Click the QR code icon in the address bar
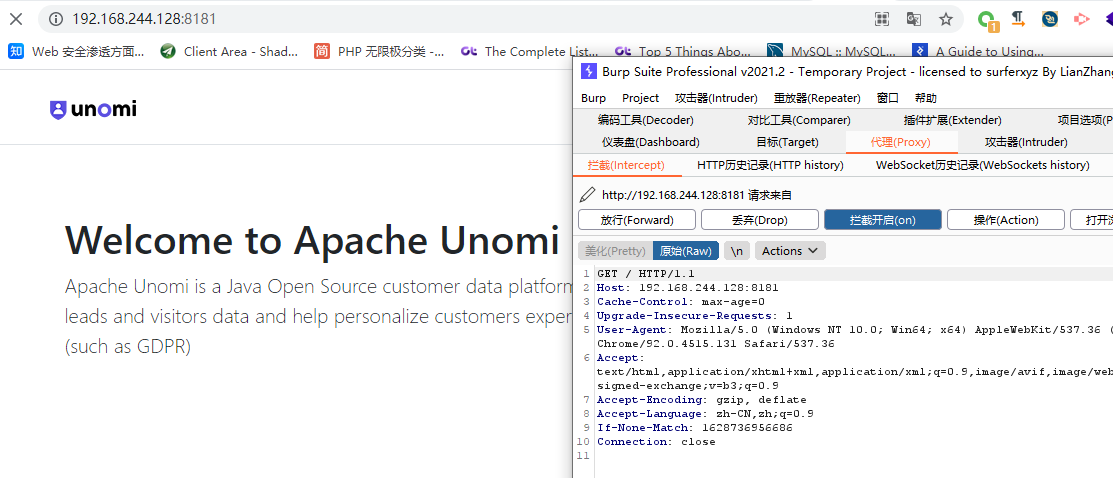This screenshot has width=1113, height=478. (x=882, y=19)
